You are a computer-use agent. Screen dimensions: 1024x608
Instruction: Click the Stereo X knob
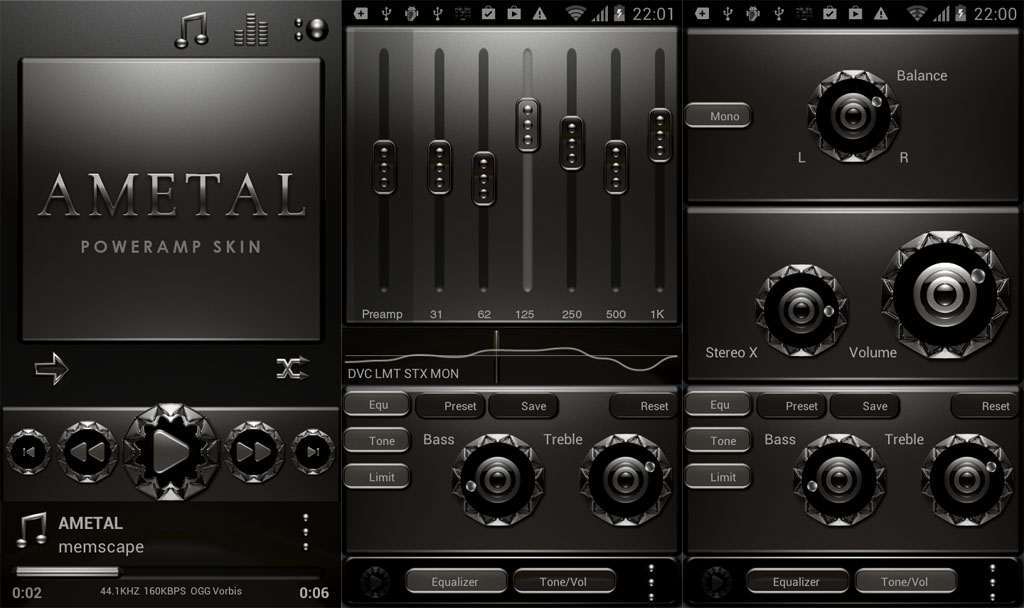coord(801,310)
